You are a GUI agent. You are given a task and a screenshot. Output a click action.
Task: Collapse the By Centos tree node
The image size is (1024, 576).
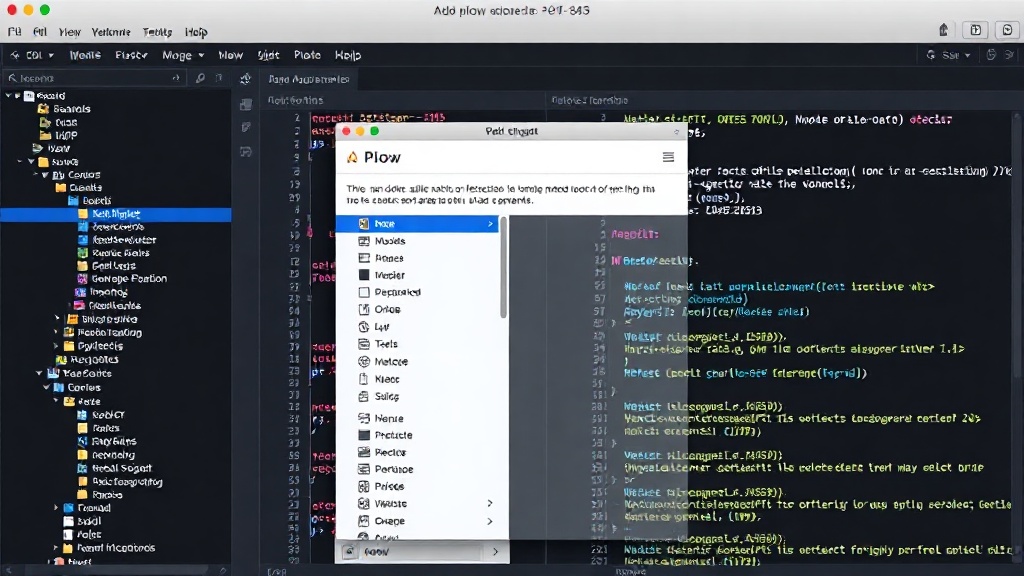tap(44, 175)
